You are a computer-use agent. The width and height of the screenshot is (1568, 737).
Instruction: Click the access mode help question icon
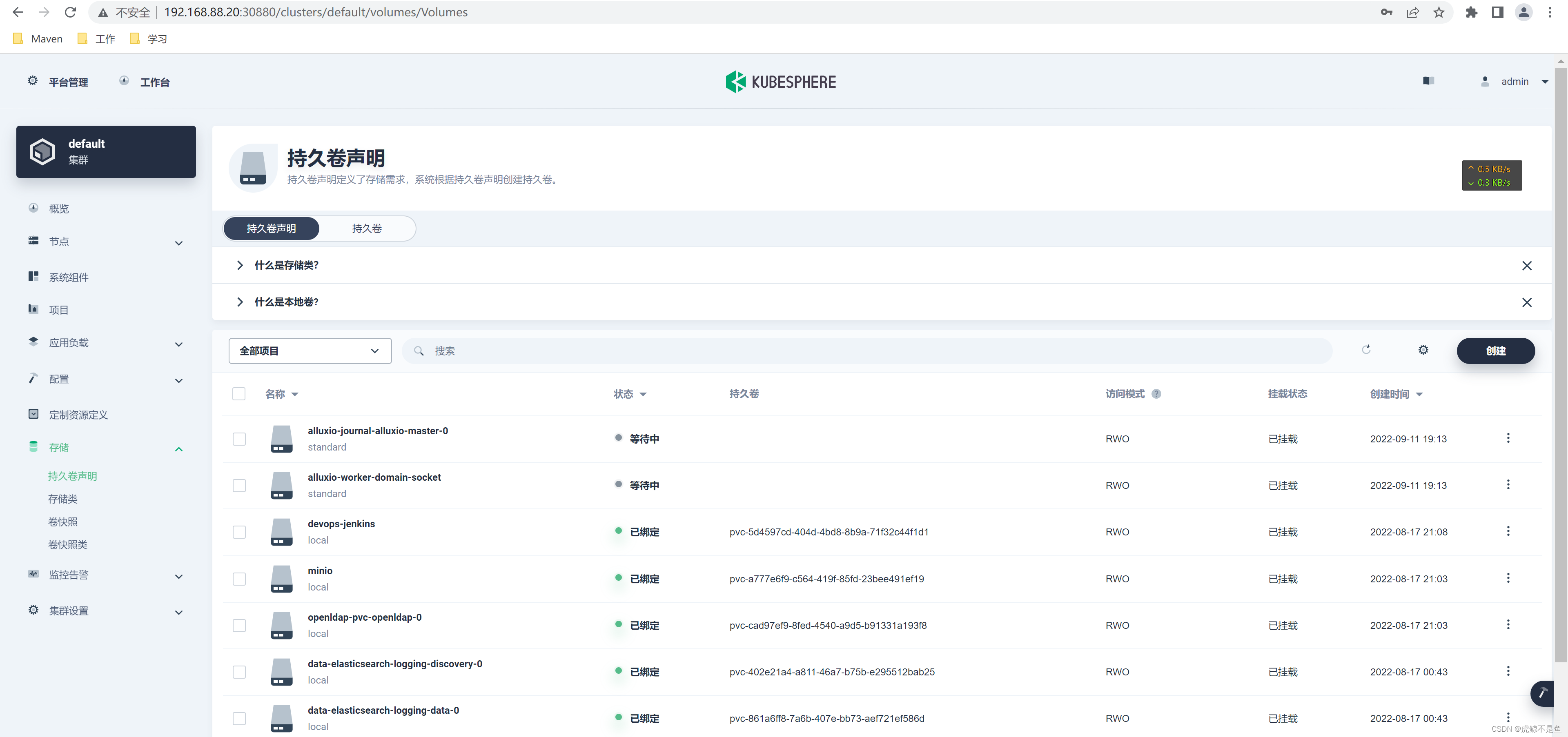pos(1156,394)
